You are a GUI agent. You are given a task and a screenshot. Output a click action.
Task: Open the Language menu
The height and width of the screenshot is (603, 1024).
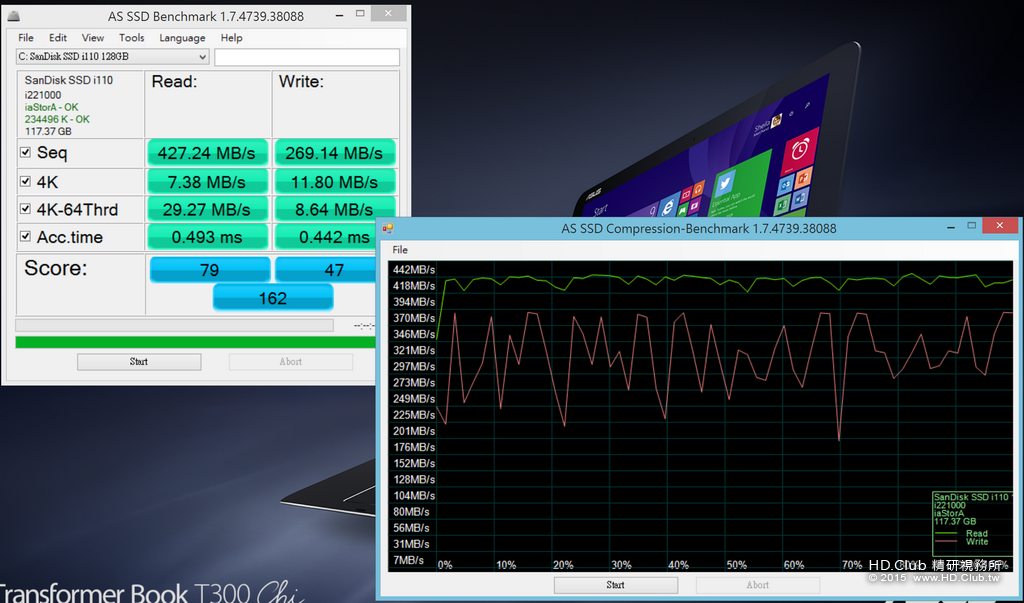pos(182,38)
